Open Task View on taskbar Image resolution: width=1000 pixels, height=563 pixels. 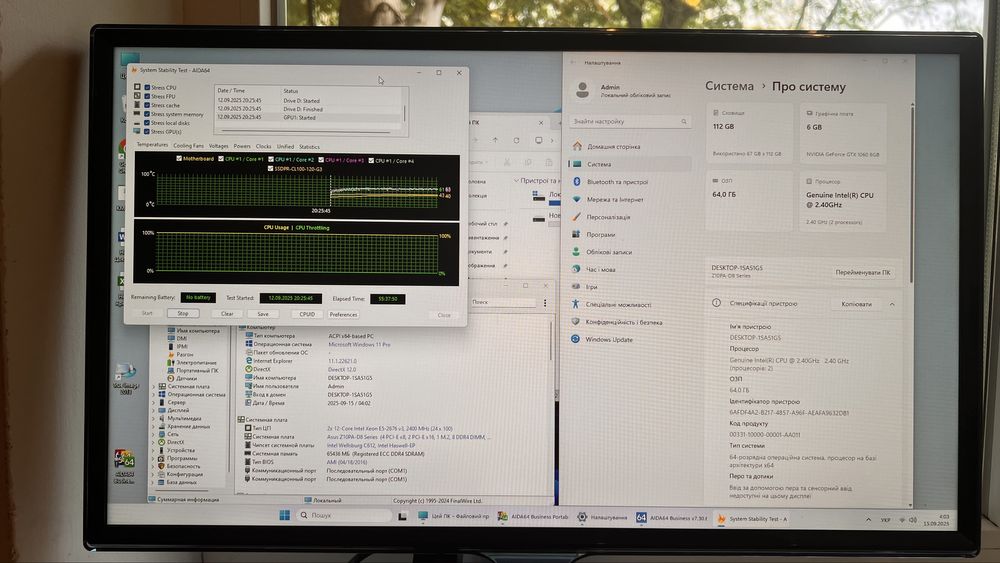(x=402, y=516)
